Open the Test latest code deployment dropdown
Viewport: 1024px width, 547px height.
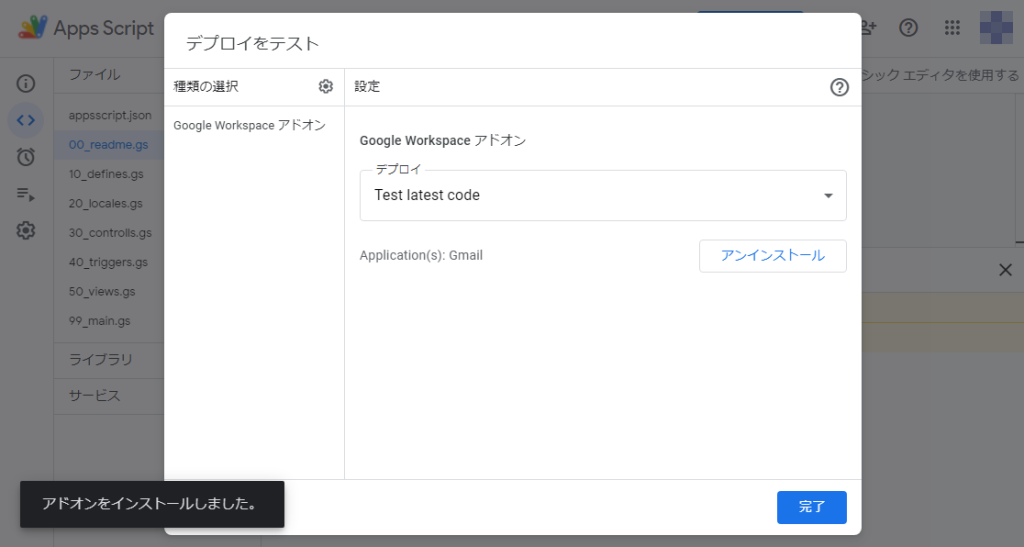coord(603,195)
